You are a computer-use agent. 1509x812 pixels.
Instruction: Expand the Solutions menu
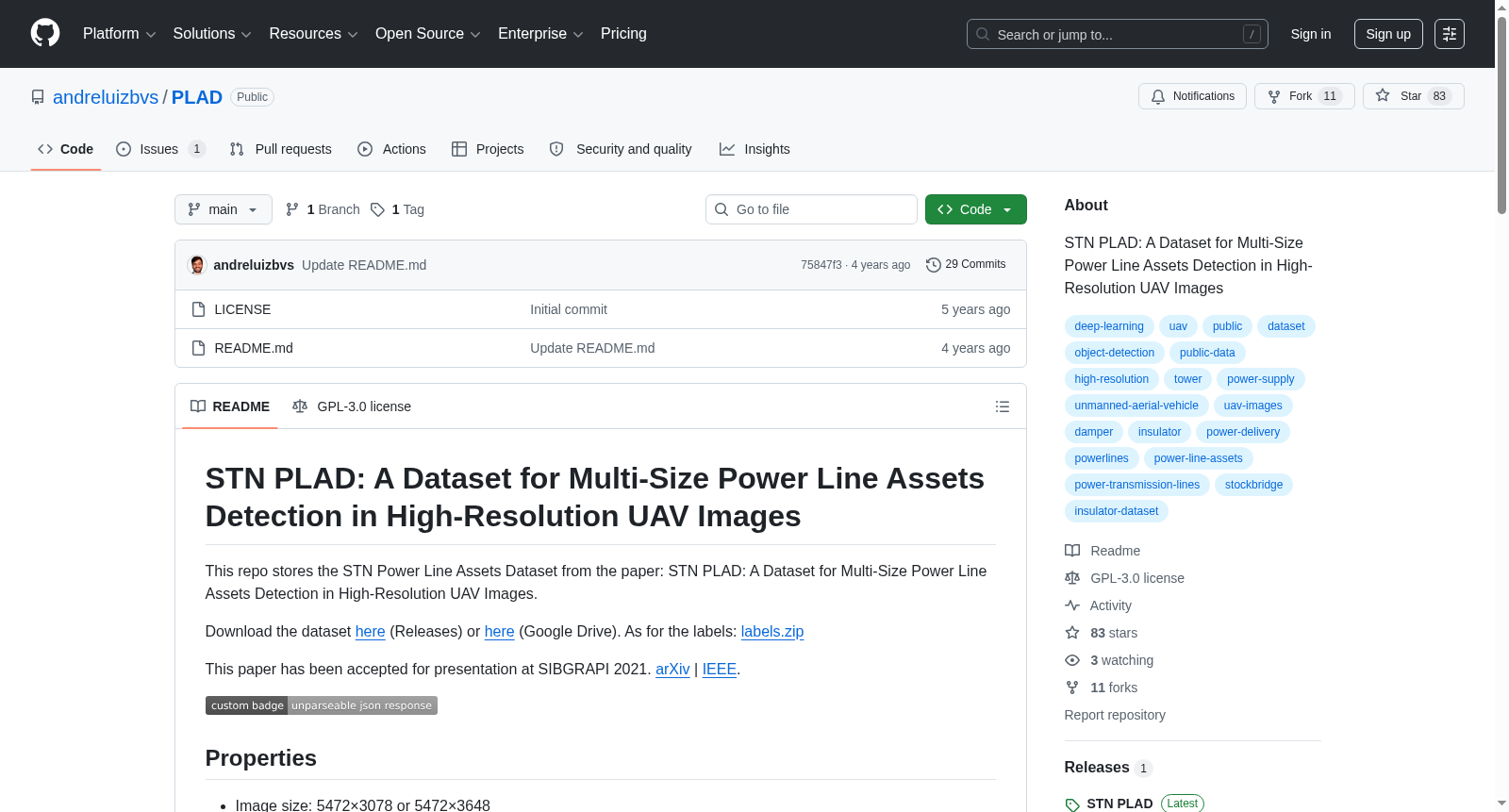pyautogui.click(x=212, y=34)
